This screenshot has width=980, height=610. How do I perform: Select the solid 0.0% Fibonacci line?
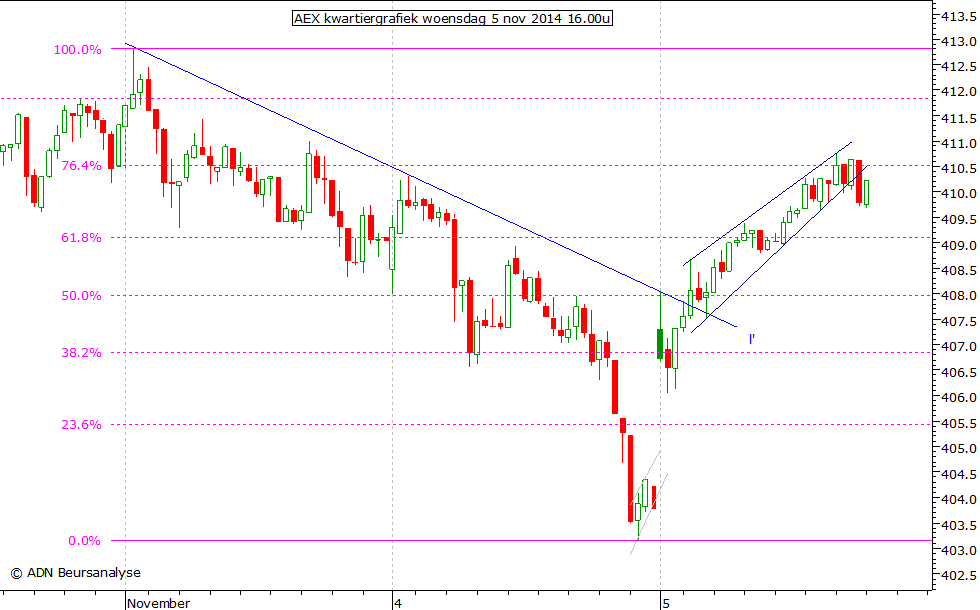522,541
